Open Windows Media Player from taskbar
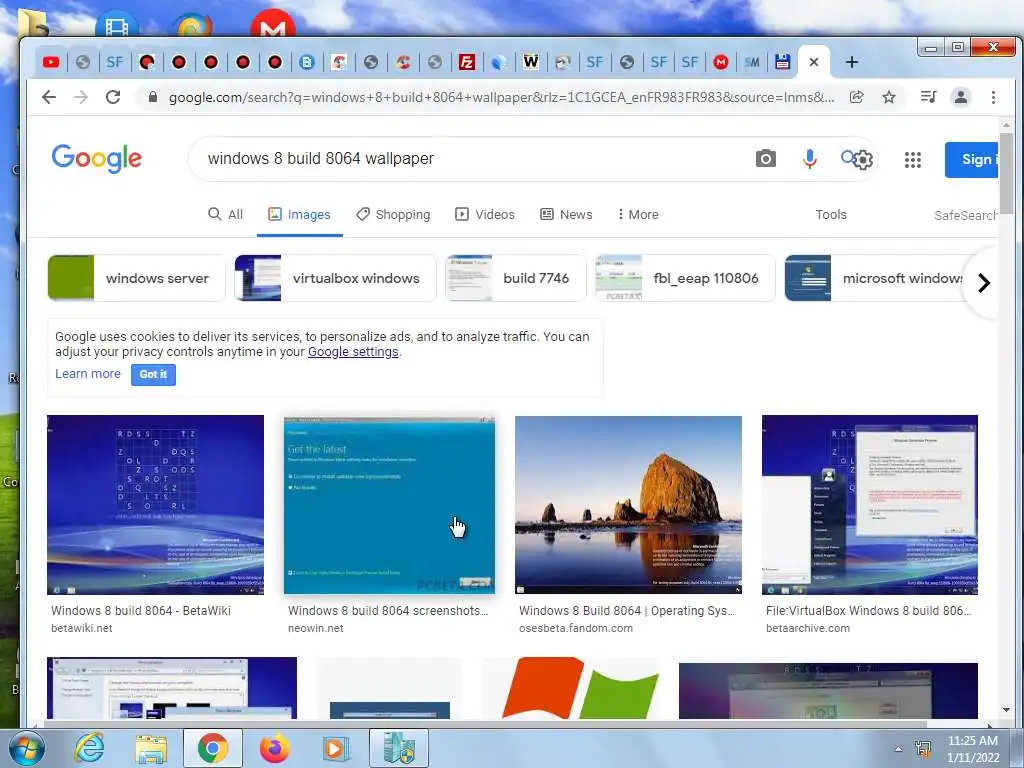Screen dimensions: 1024x768 coord(336,748)
